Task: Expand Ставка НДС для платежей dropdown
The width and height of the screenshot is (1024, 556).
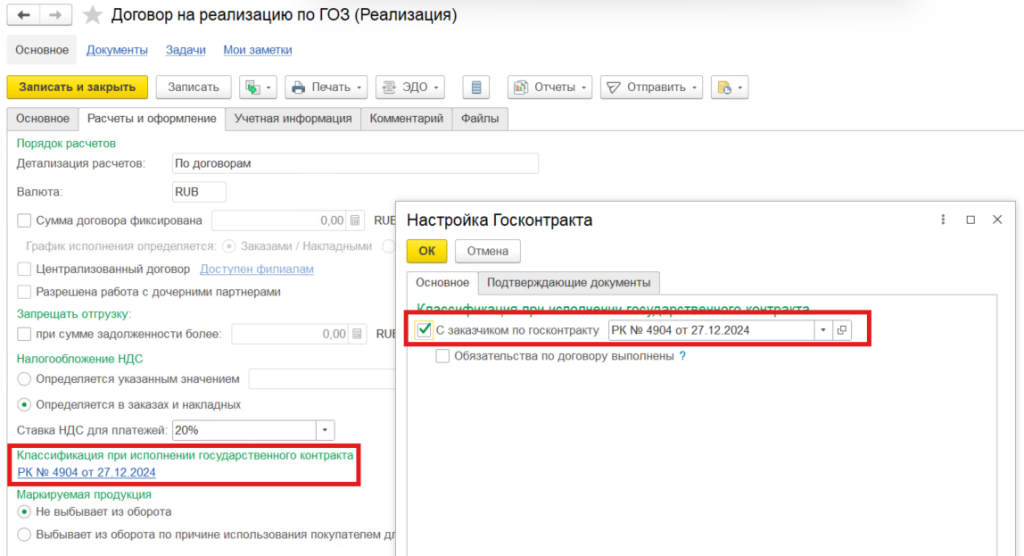Action: [325, 431]
